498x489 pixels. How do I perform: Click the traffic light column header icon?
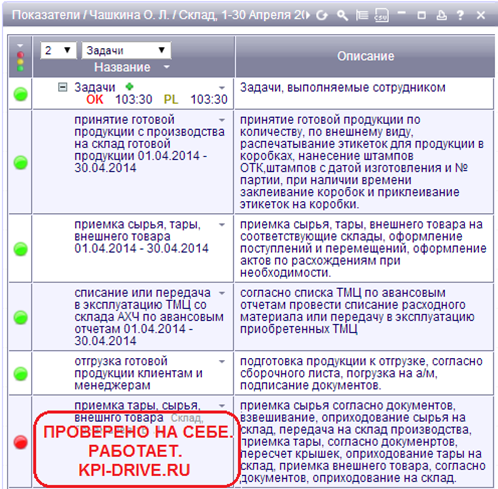tap(20, 62)
